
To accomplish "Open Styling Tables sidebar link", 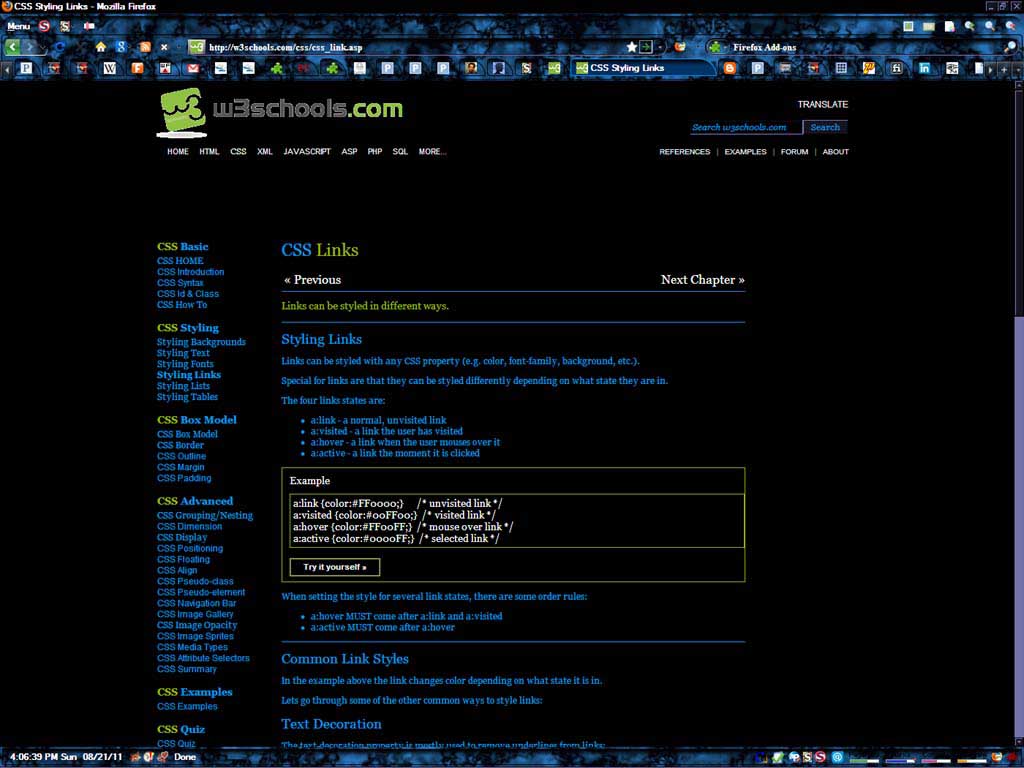I will [187, 396].
